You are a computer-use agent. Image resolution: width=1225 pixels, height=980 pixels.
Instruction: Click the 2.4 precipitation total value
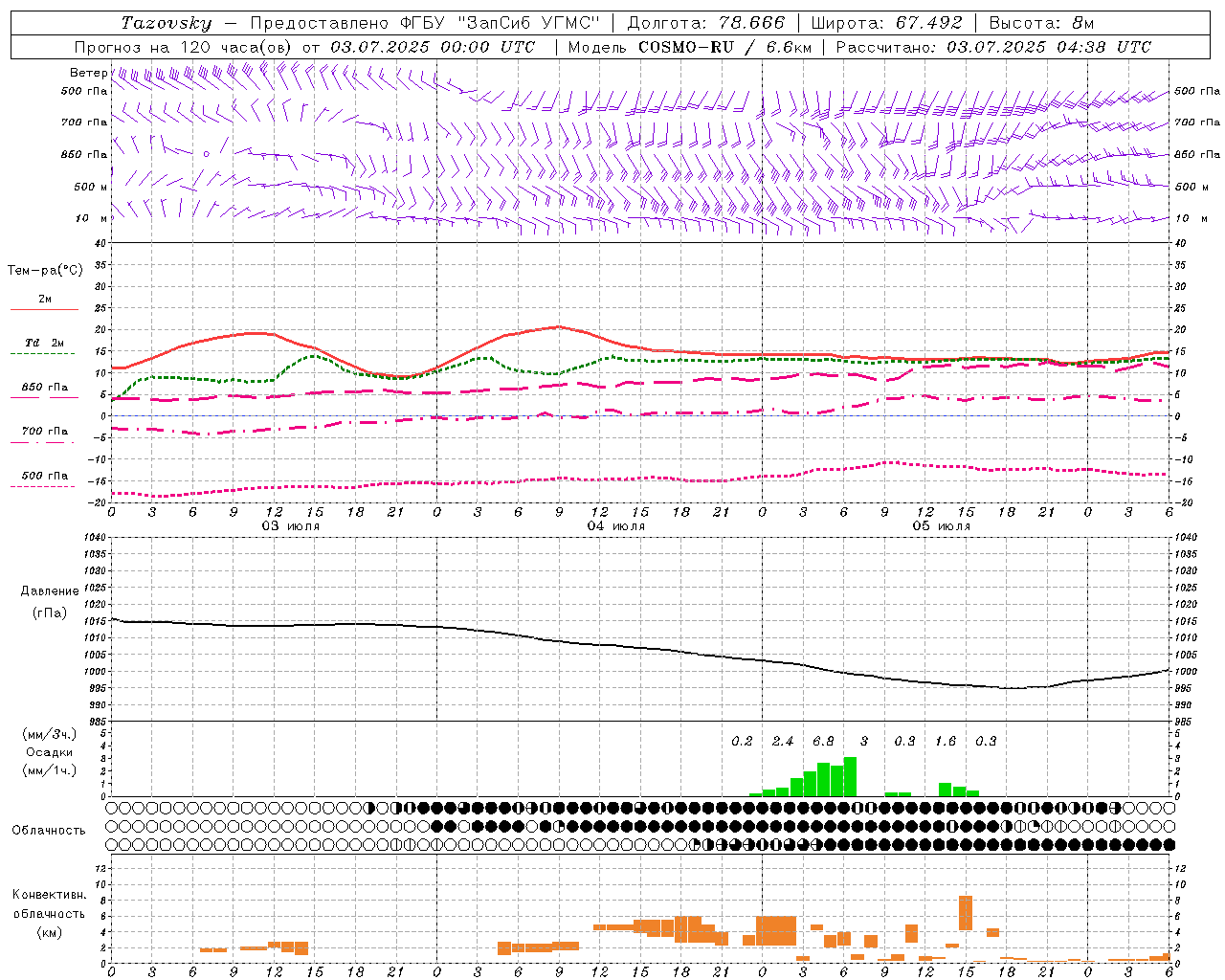pyautogui.click(x=783, y=742)
